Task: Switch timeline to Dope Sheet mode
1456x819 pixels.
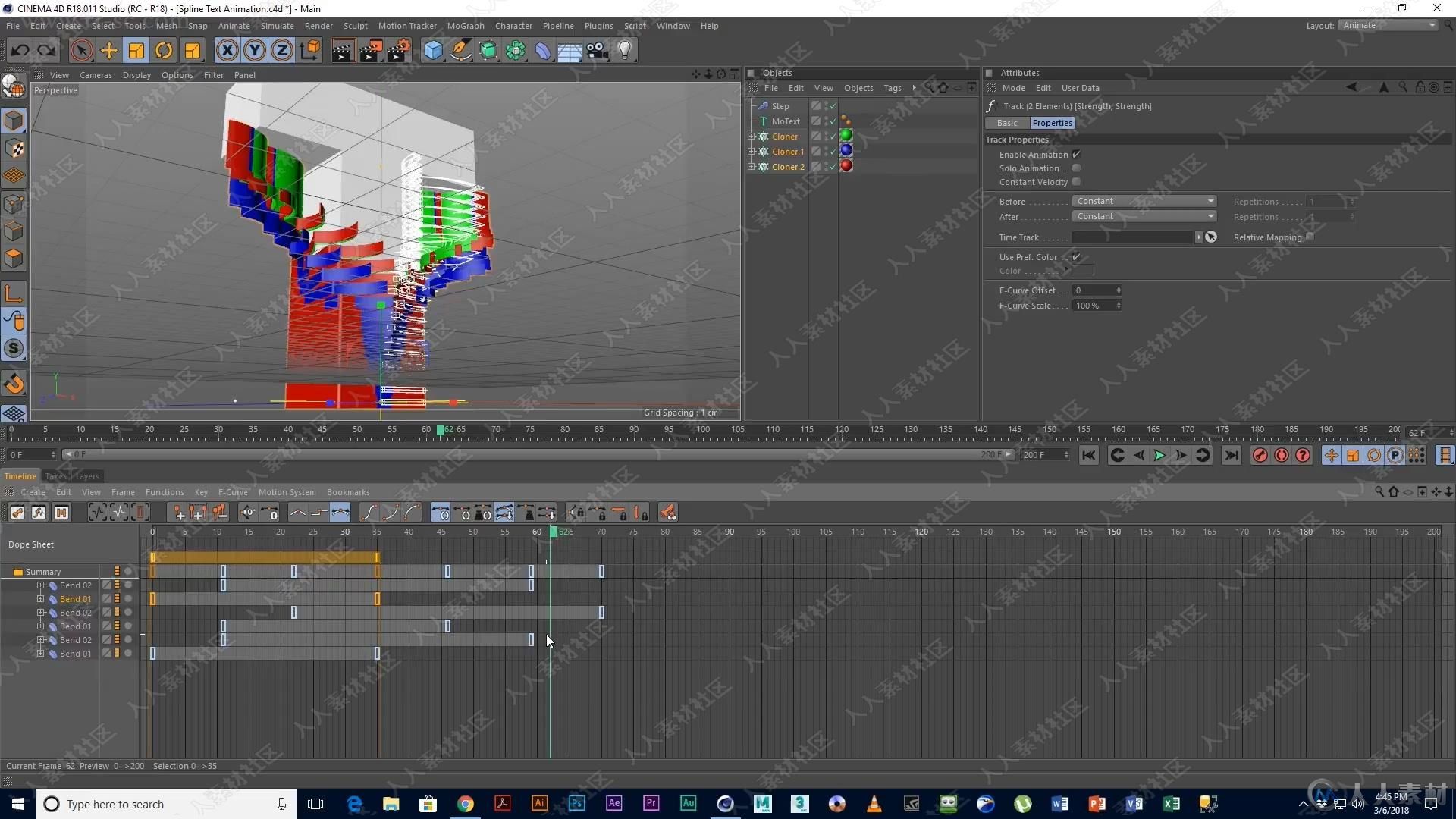Action: pyautogui.click(x=17, y=513)
